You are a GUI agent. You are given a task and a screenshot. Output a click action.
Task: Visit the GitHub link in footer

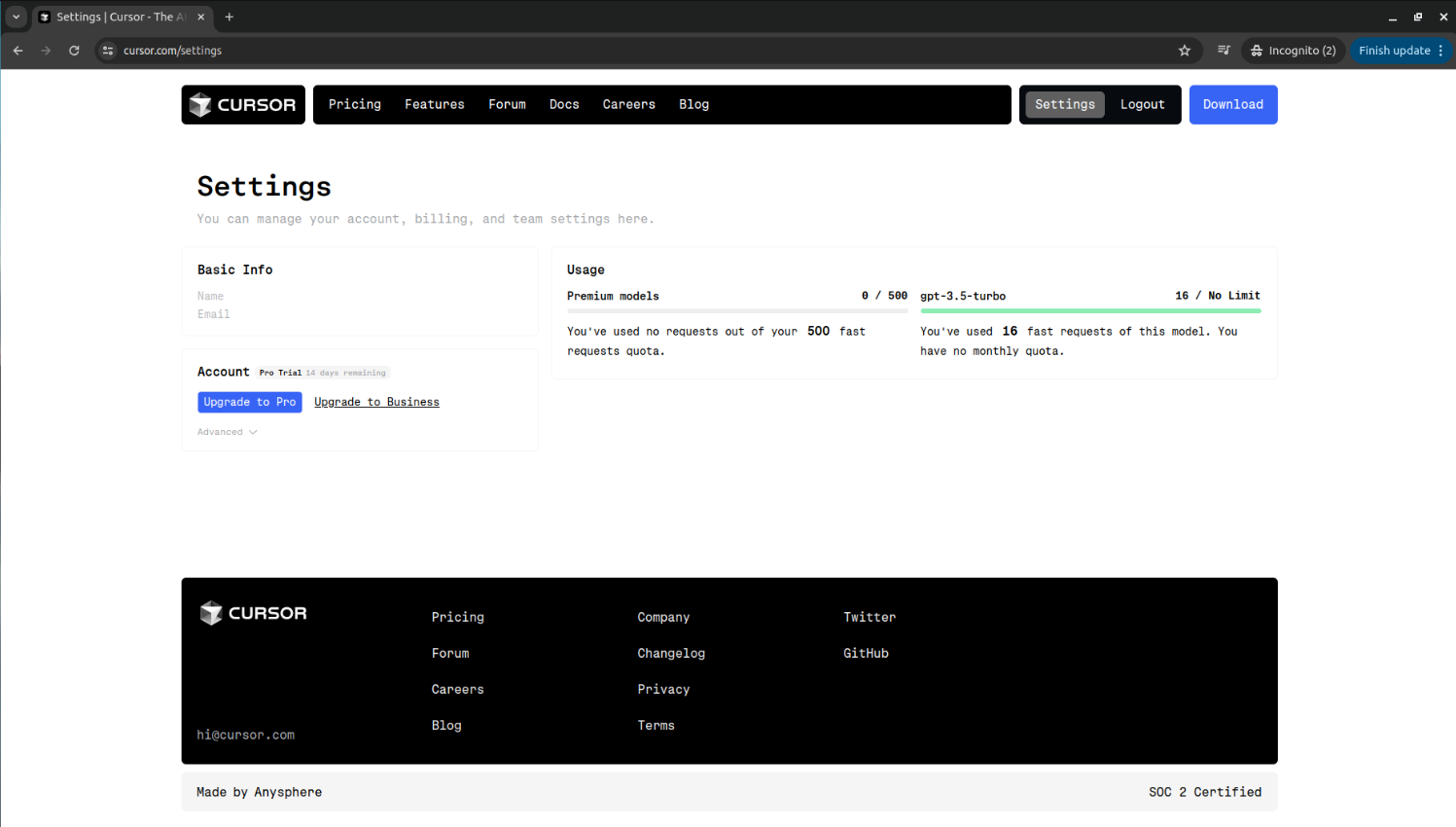[x=866, y=653]
